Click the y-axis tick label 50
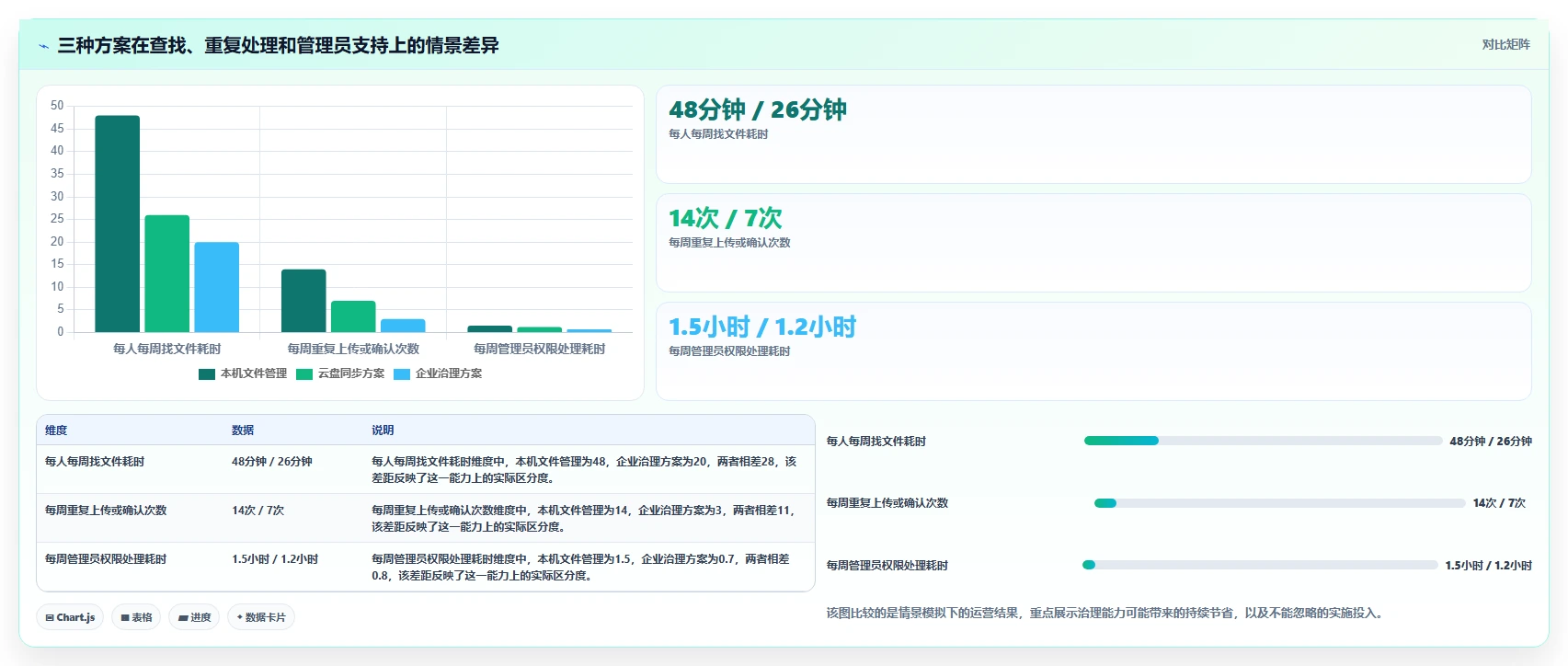This screenshot has width=1568, height=666. 57,106
